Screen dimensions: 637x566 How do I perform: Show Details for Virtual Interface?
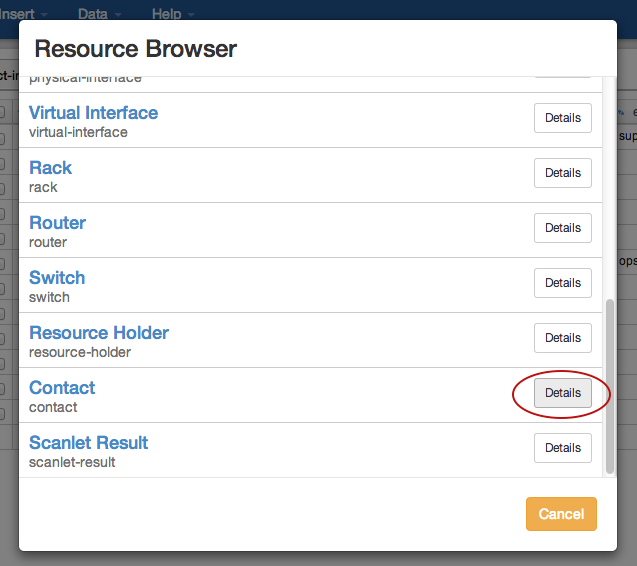tap(562, 118)
